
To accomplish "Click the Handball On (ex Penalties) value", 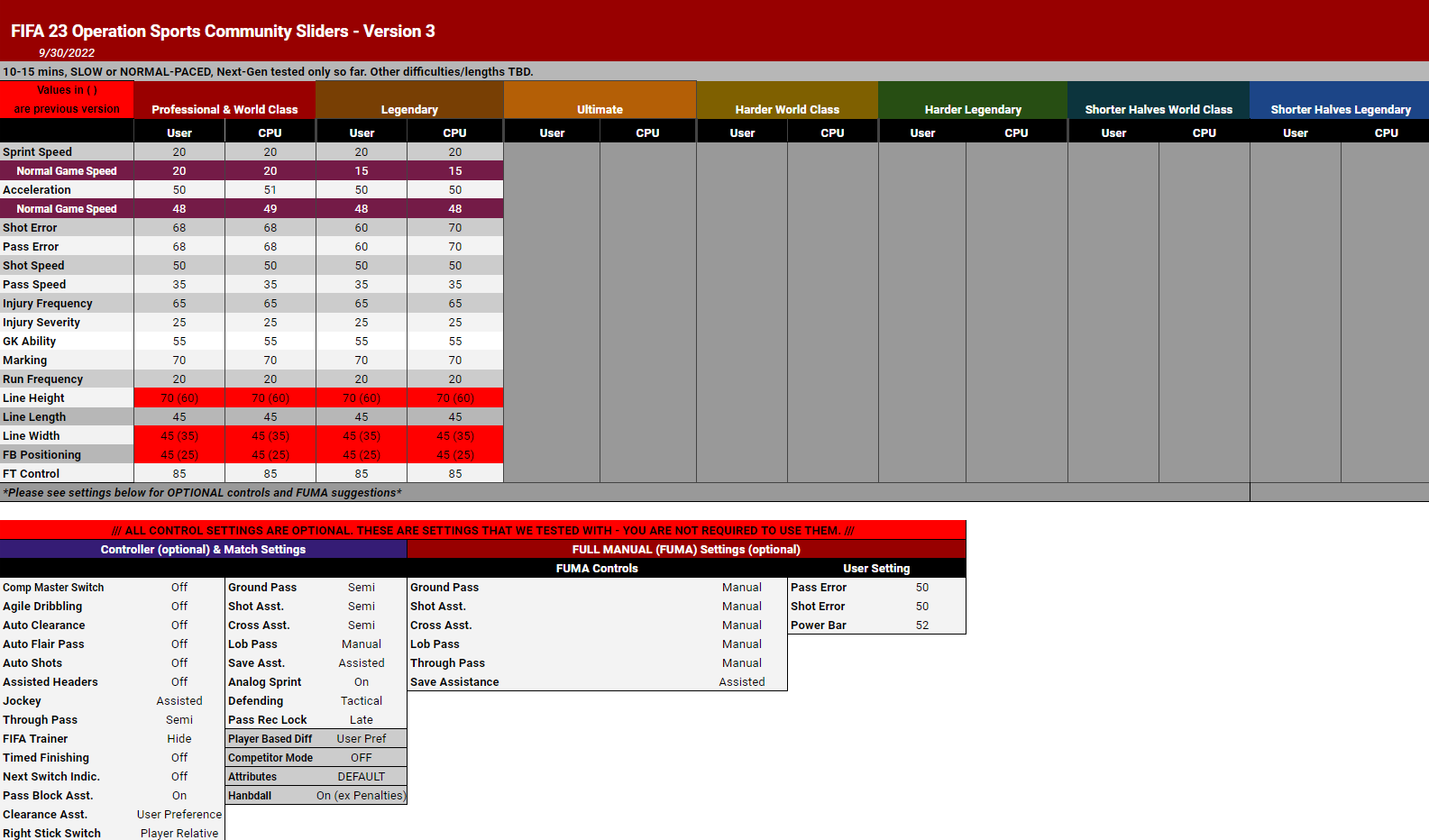I will tap(361, 796).
